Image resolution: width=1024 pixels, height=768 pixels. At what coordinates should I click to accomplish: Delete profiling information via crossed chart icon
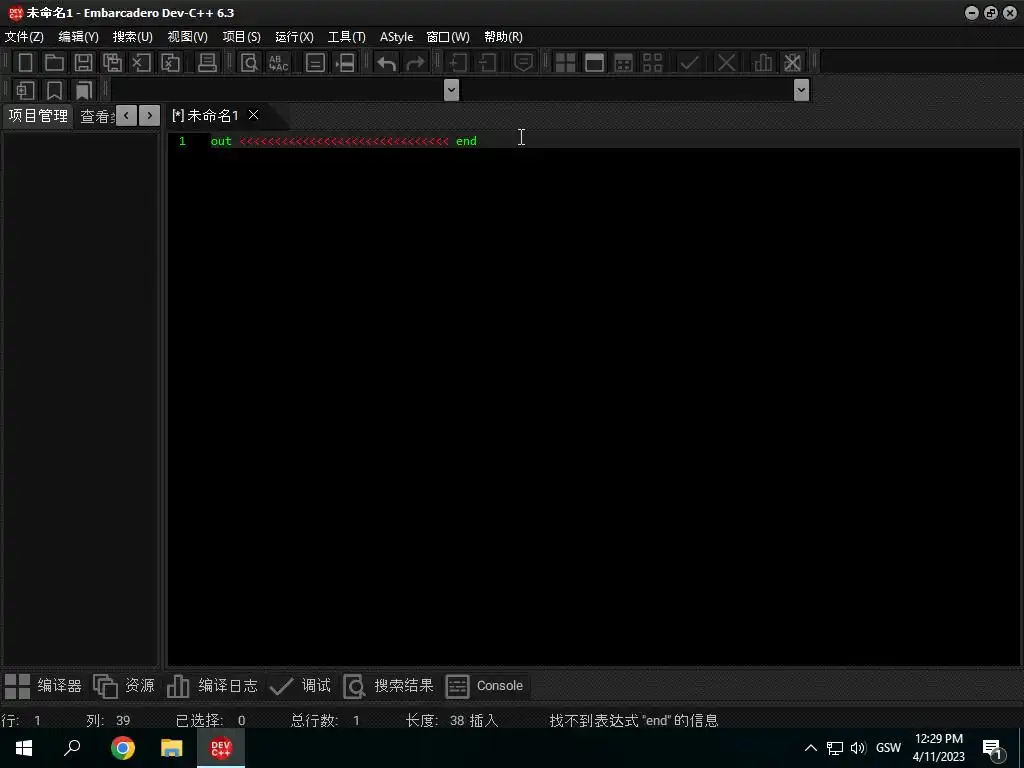(792, 63)
